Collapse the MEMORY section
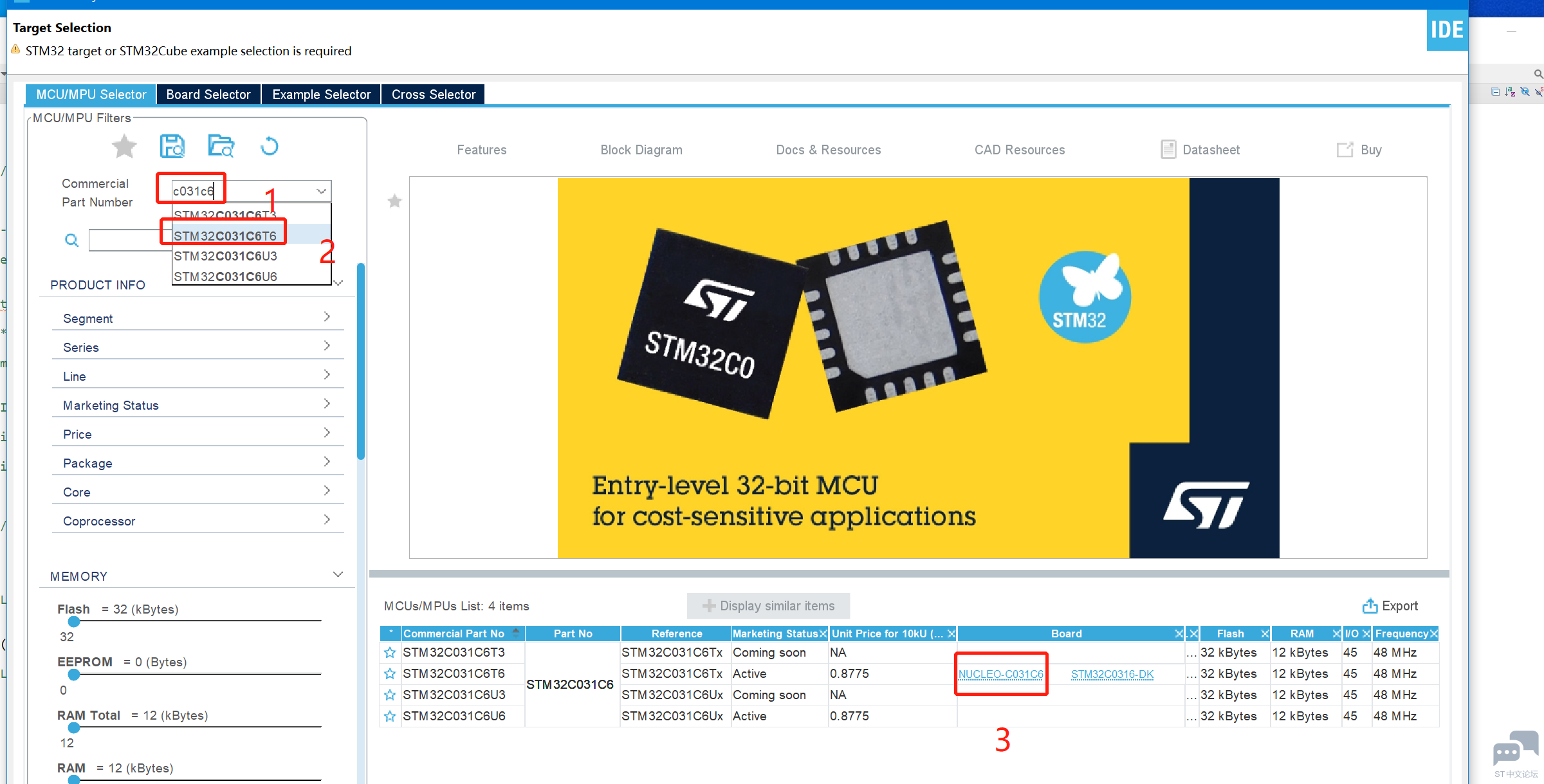The image size is (1544, 784). click(x=338, y=574)
